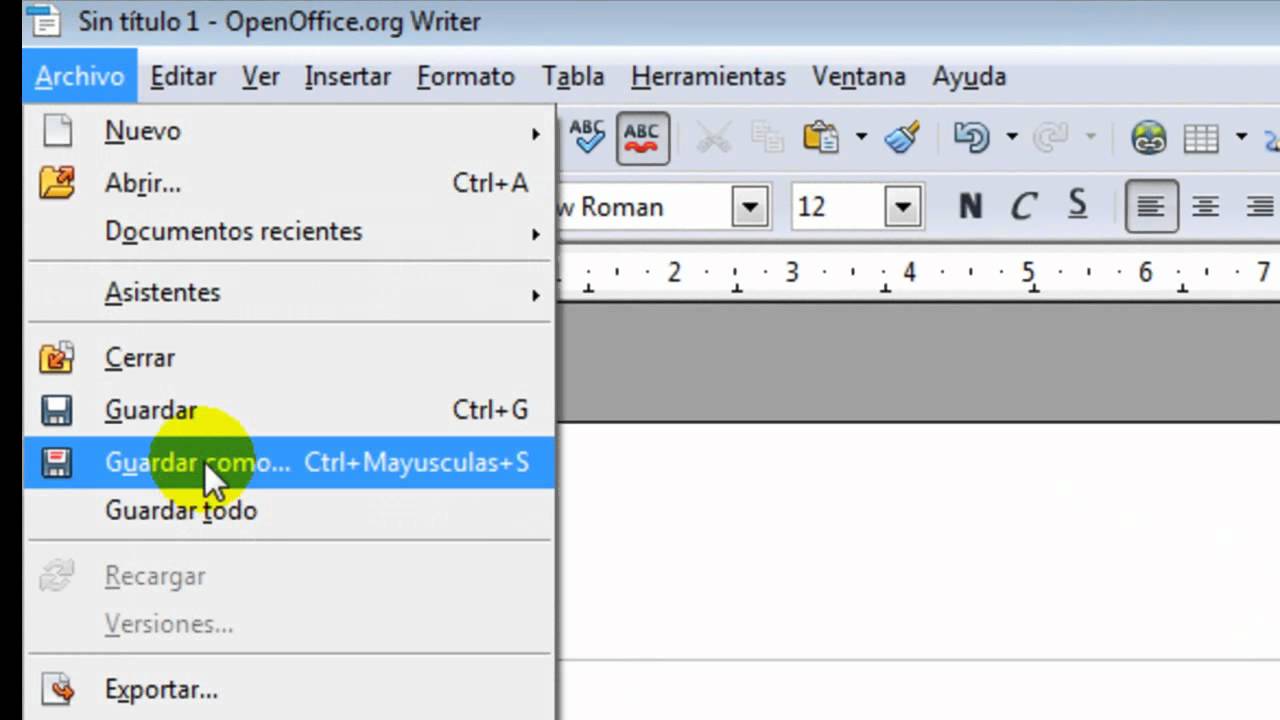Click the Abrir folder icon
This screenshot has width=1280, height=720.
coord(57,183)
